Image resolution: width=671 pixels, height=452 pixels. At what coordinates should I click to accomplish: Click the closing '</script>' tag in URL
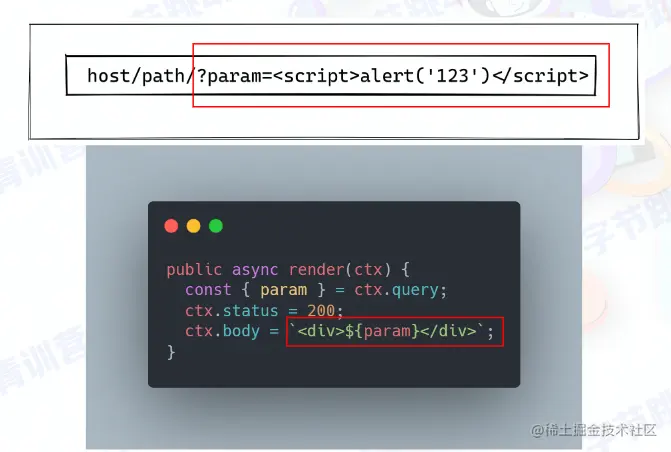coord(540,76)
